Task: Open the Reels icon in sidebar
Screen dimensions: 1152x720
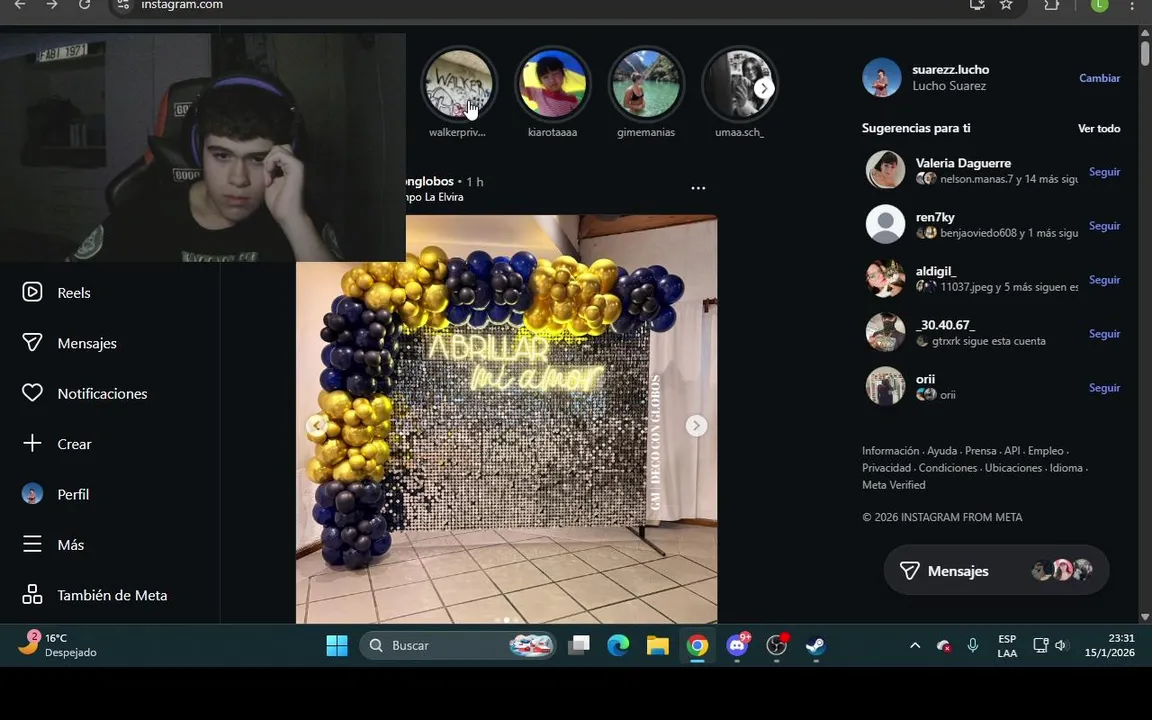Action: (32, 292)
